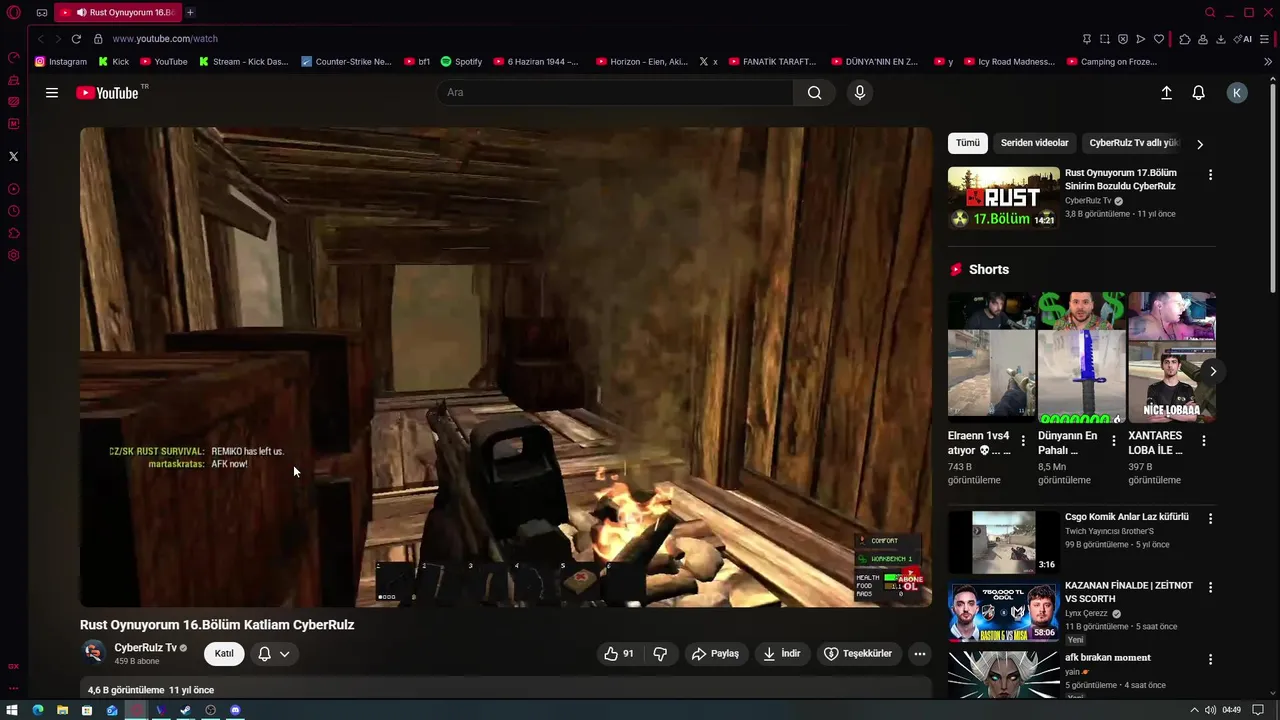
Task: Open the AI assistant button
Action: 1243,39
